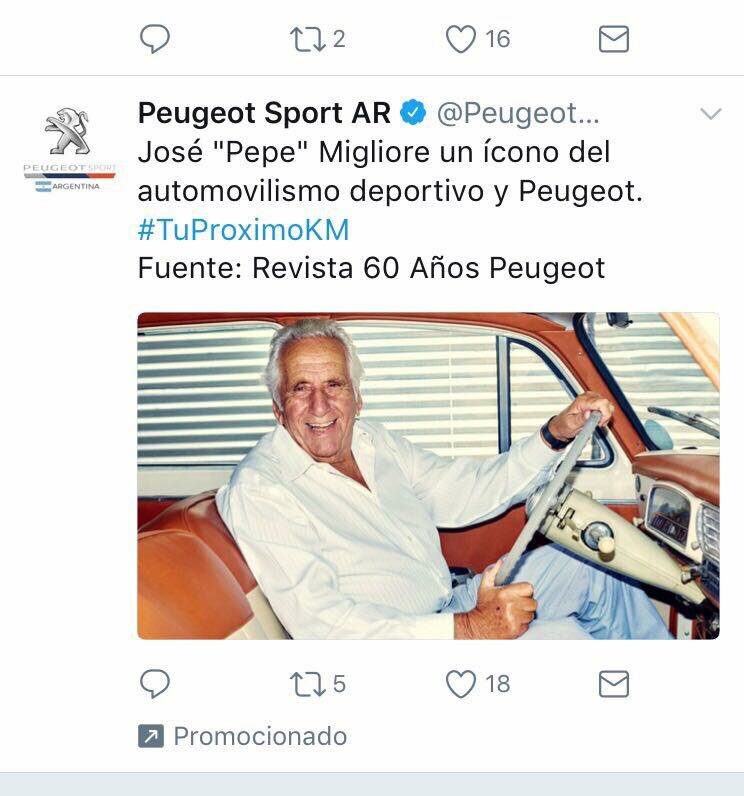This screenshot has height=796, width=744.
Task: Like the Peugeot Sport AR tweet
Action: pyautogui.click(x=461, y=684)
